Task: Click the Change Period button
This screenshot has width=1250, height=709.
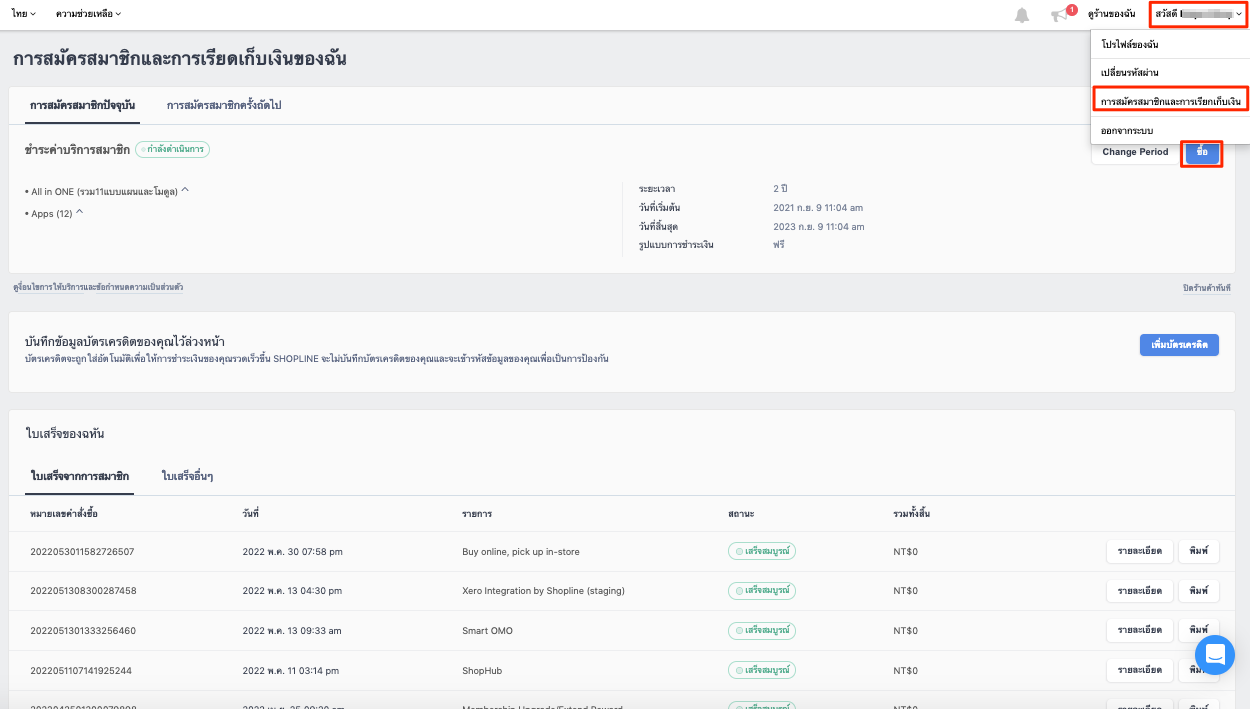Action: 1135,152
